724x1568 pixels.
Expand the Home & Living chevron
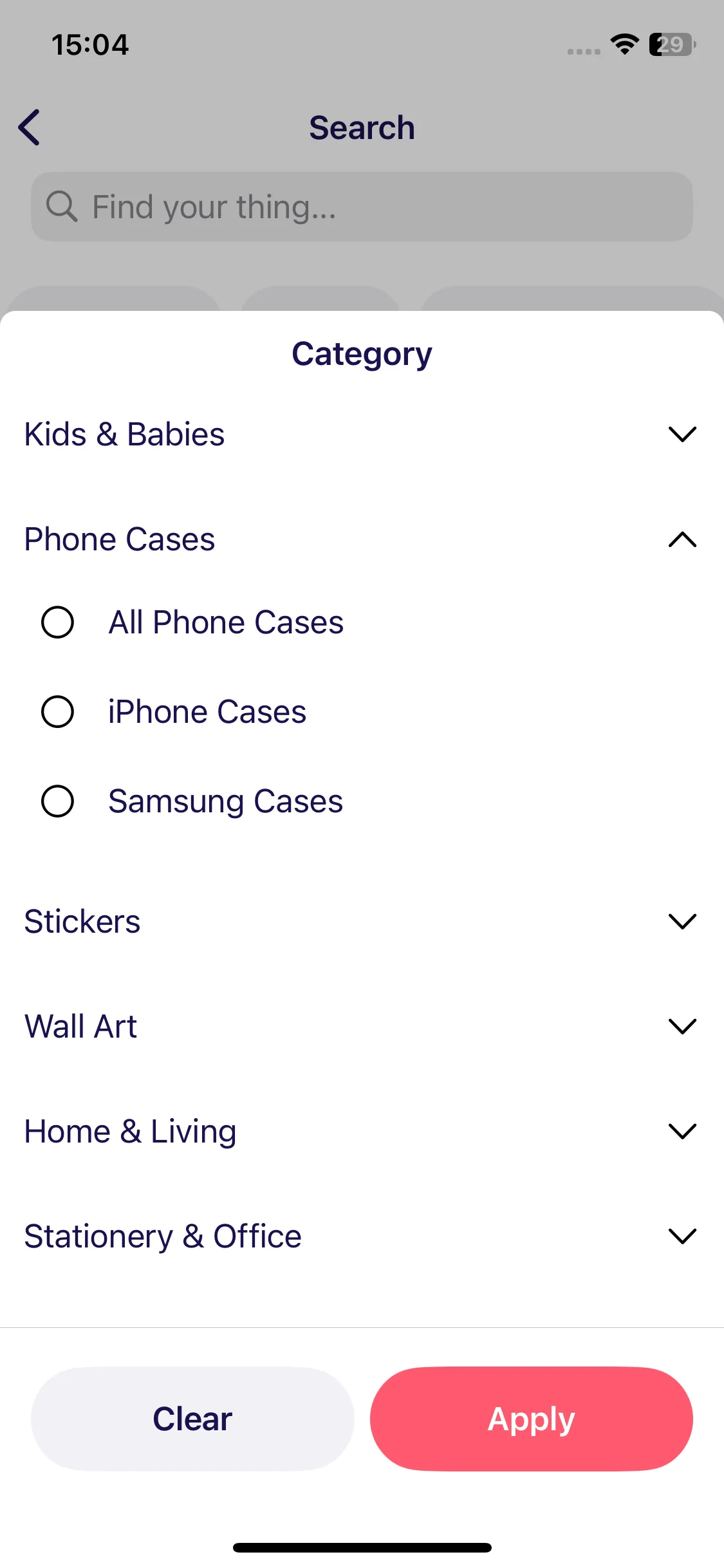(682, 1131)
